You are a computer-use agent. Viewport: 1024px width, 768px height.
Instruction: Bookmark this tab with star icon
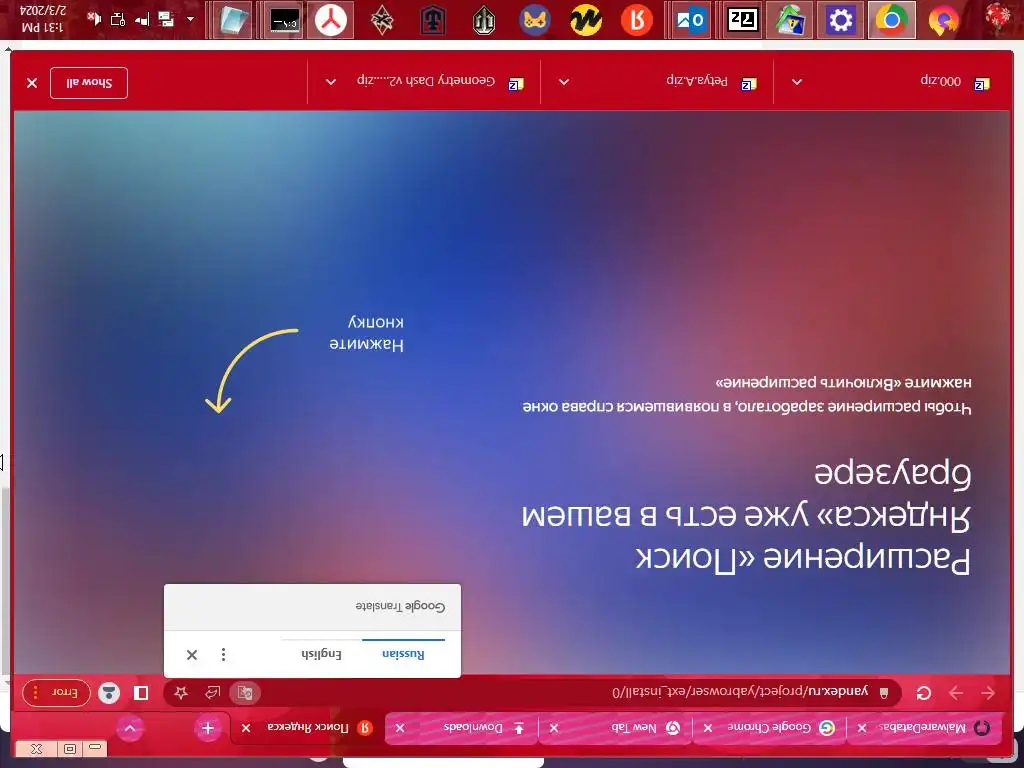181,692
